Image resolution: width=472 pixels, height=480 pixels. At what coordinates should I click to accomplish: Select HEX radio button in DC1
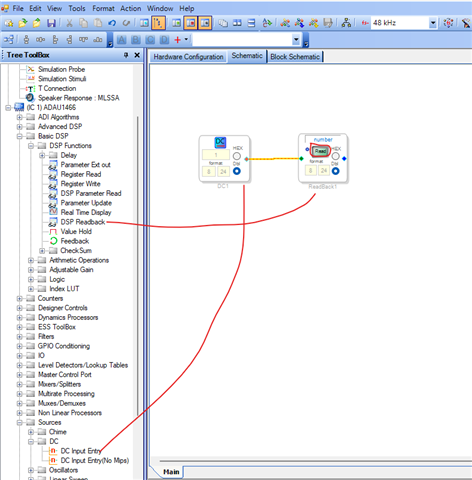coord(237,156)
